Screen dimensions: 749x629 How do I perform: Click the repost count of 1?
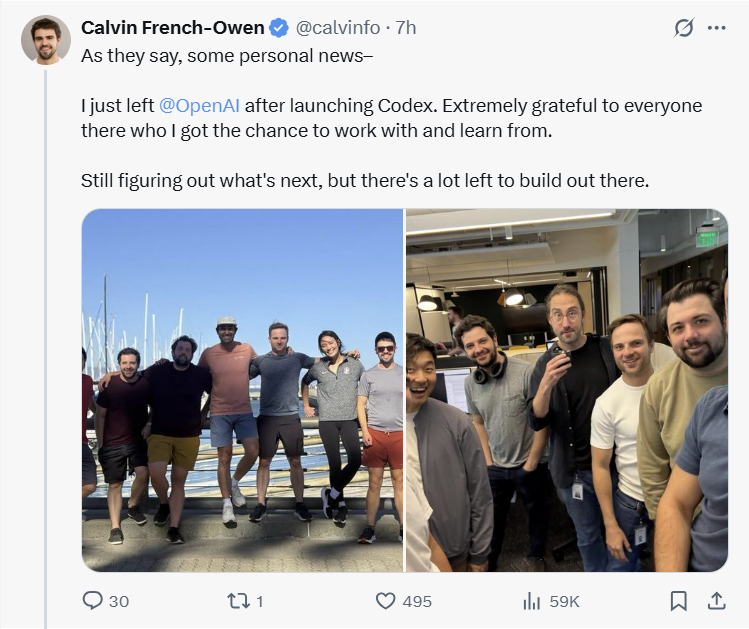(260, 601)
